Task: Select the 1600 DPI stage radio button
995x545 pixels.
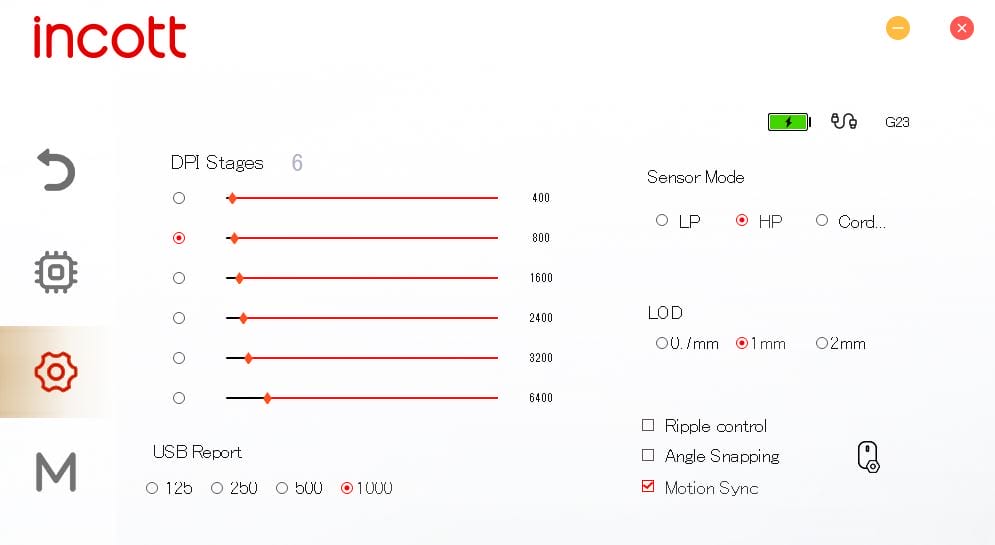Action: click(x=179, y=278)
